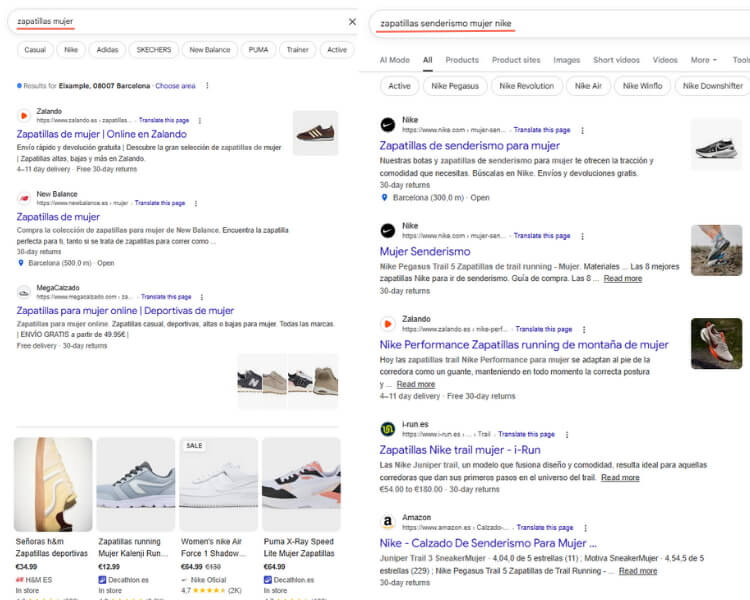
Task: Open the brown sneaker thumbnail for Zalando
Action: (315, 133)
